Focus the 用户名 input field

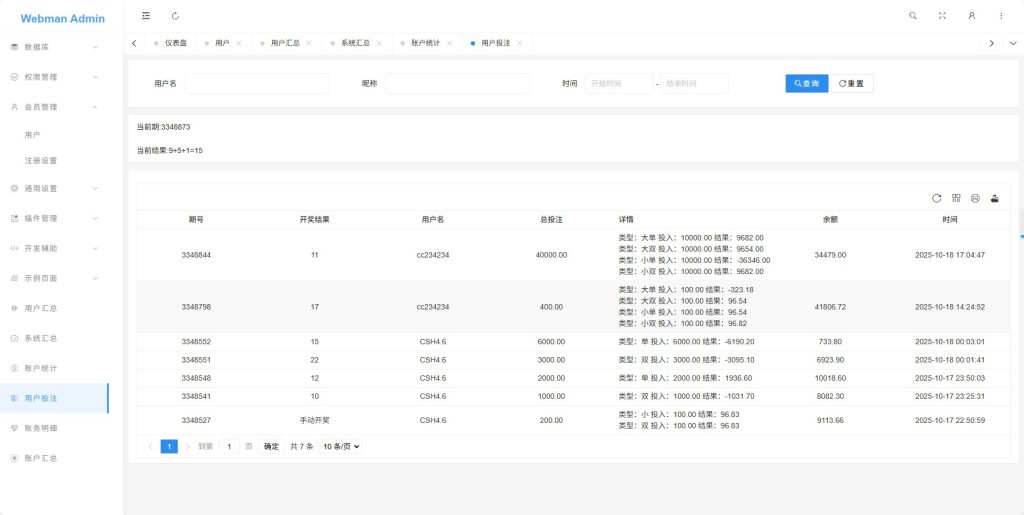point(256,84)
